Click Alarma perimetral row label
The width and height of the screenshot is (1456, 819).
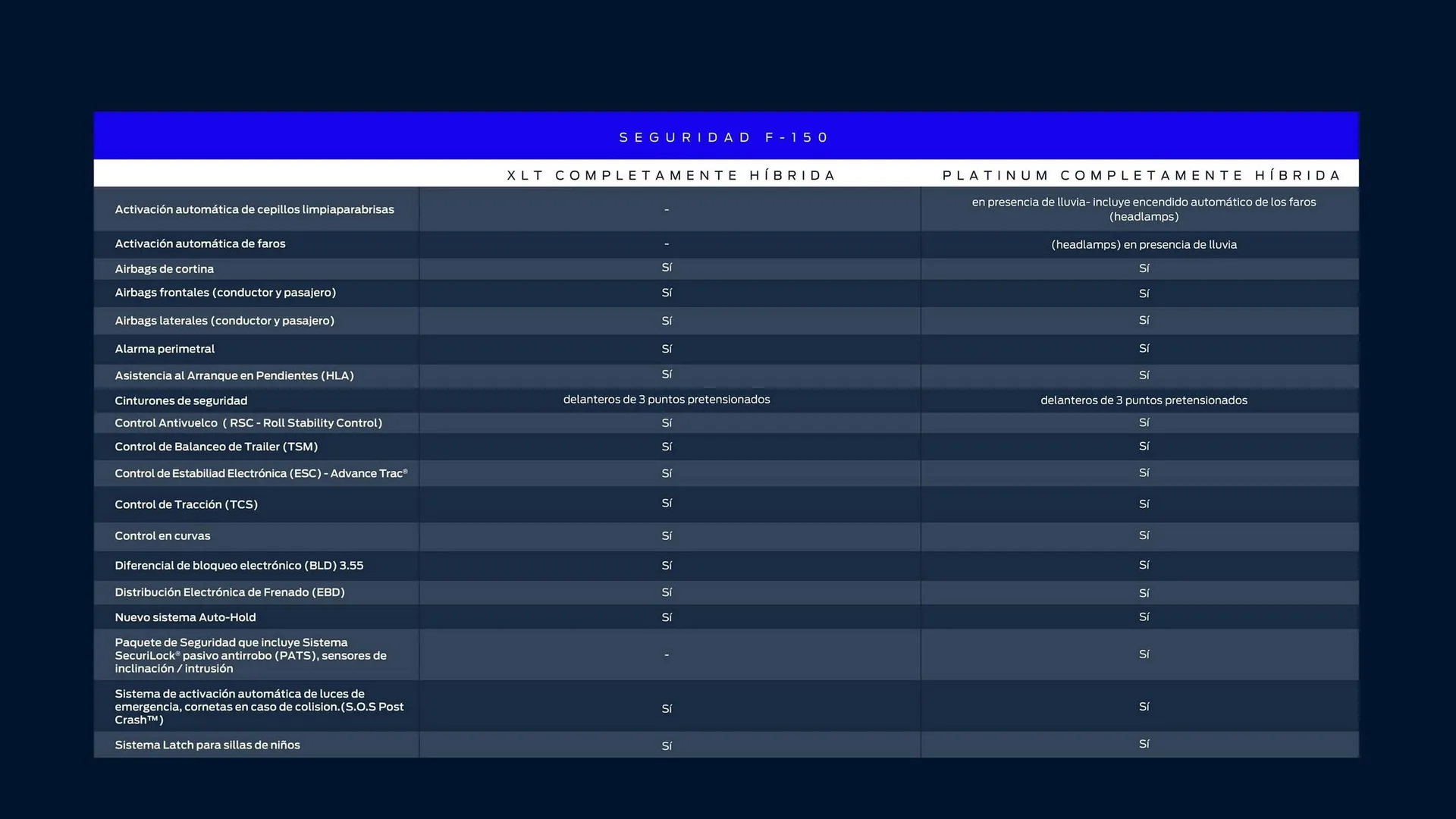[x=165, y=349]
